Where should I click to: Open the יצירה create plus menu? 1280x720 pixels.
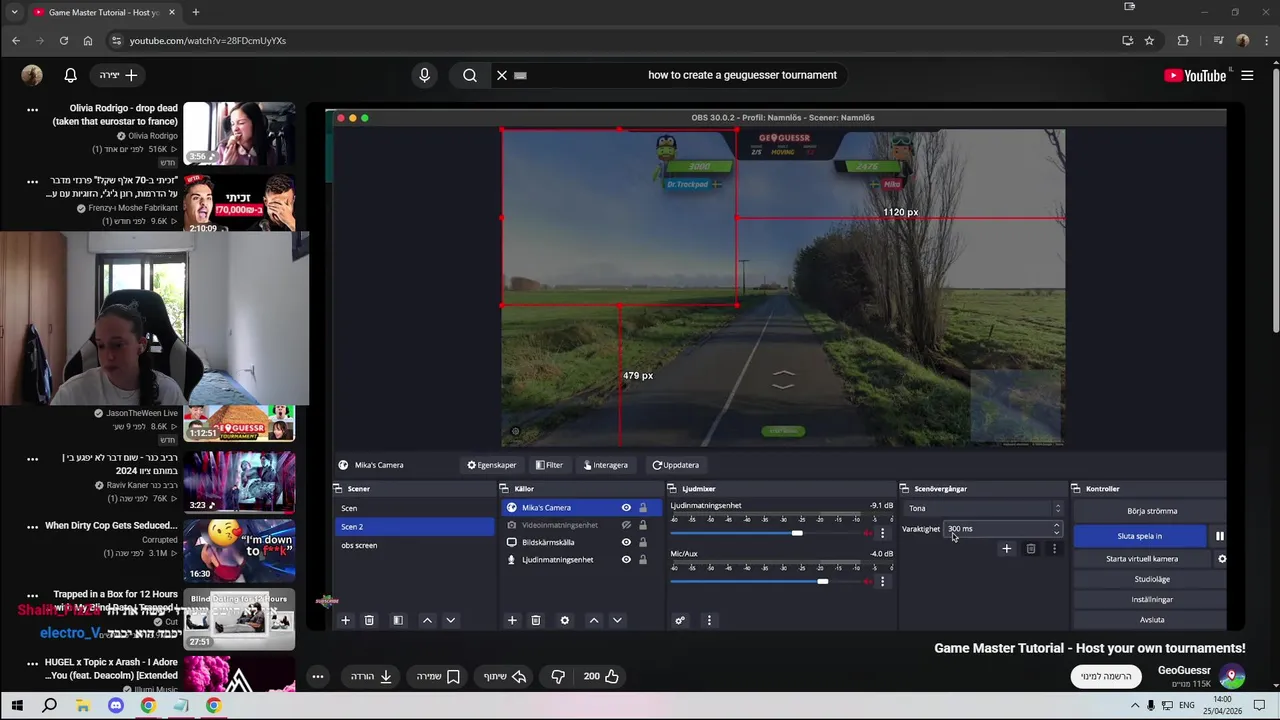119,75
